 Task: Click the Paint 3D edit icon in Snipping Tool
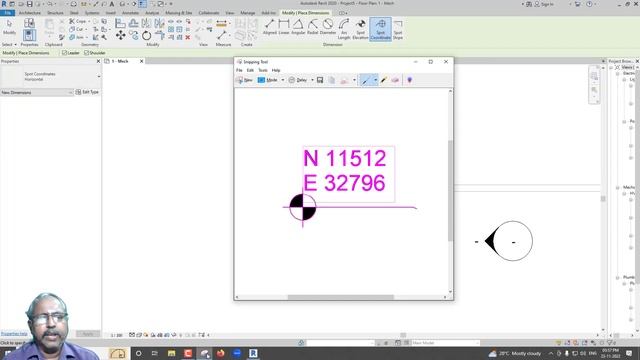pyautogui.click(x=409, y=80)
